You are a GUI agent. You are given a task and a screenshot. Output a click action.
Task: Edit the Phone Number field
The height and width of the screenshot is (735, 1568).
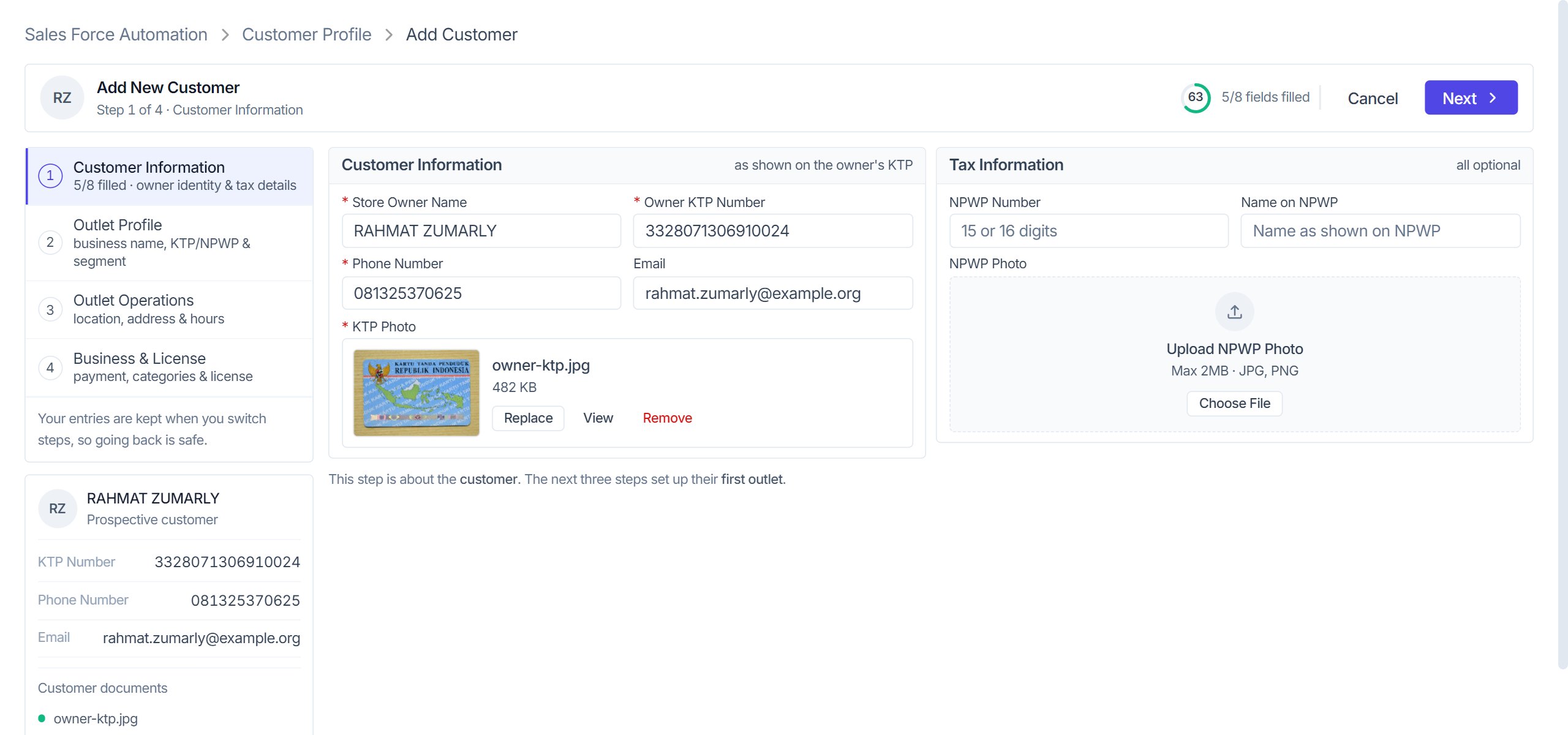(x=481, y=293)
